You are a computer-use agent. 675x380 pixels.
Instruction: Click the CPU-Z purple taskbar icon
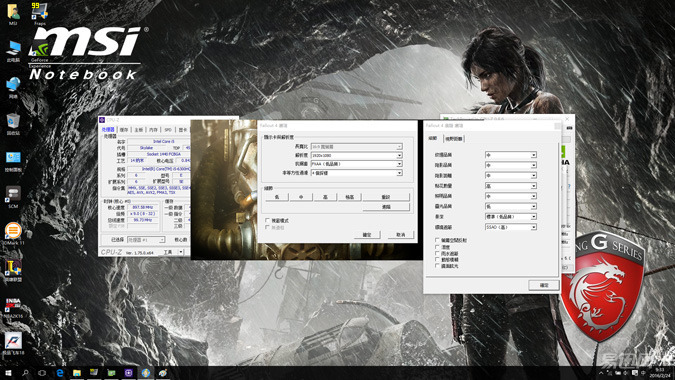point(128,373)
